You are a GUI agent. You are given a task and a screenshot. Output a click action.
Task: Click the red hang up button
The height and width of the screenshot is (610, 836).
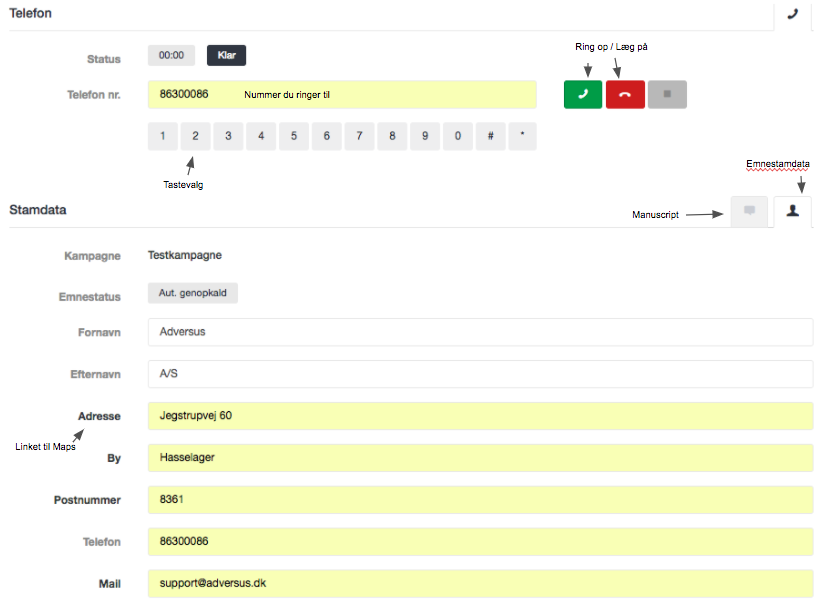pyautogui.click(x=625, y=94)
